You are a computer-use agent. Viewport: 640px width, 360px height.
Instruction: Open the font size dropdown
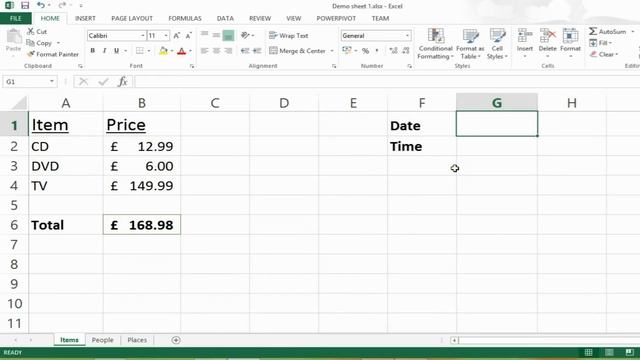pyautogui.click(x=166, y=36)
